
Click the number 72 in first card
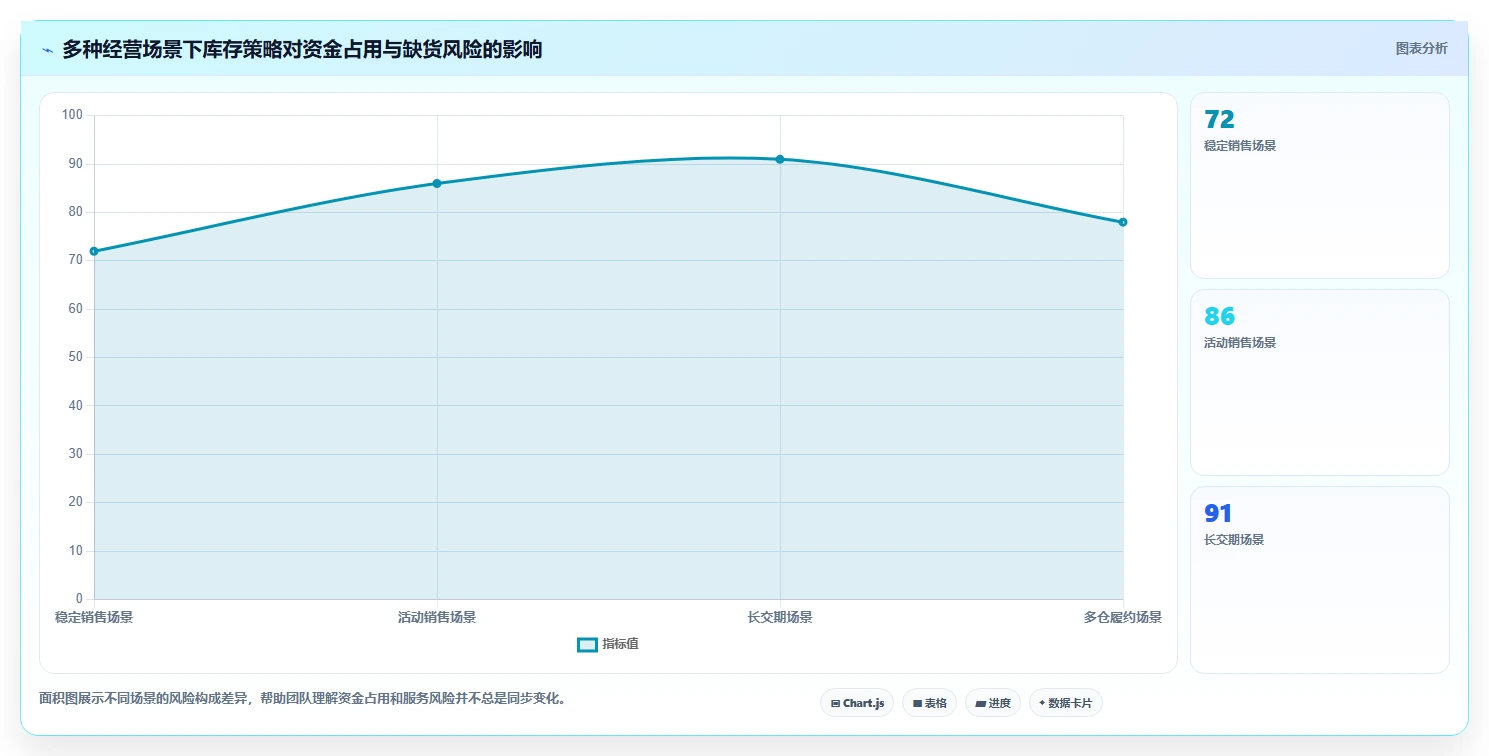pos(1220,120)
